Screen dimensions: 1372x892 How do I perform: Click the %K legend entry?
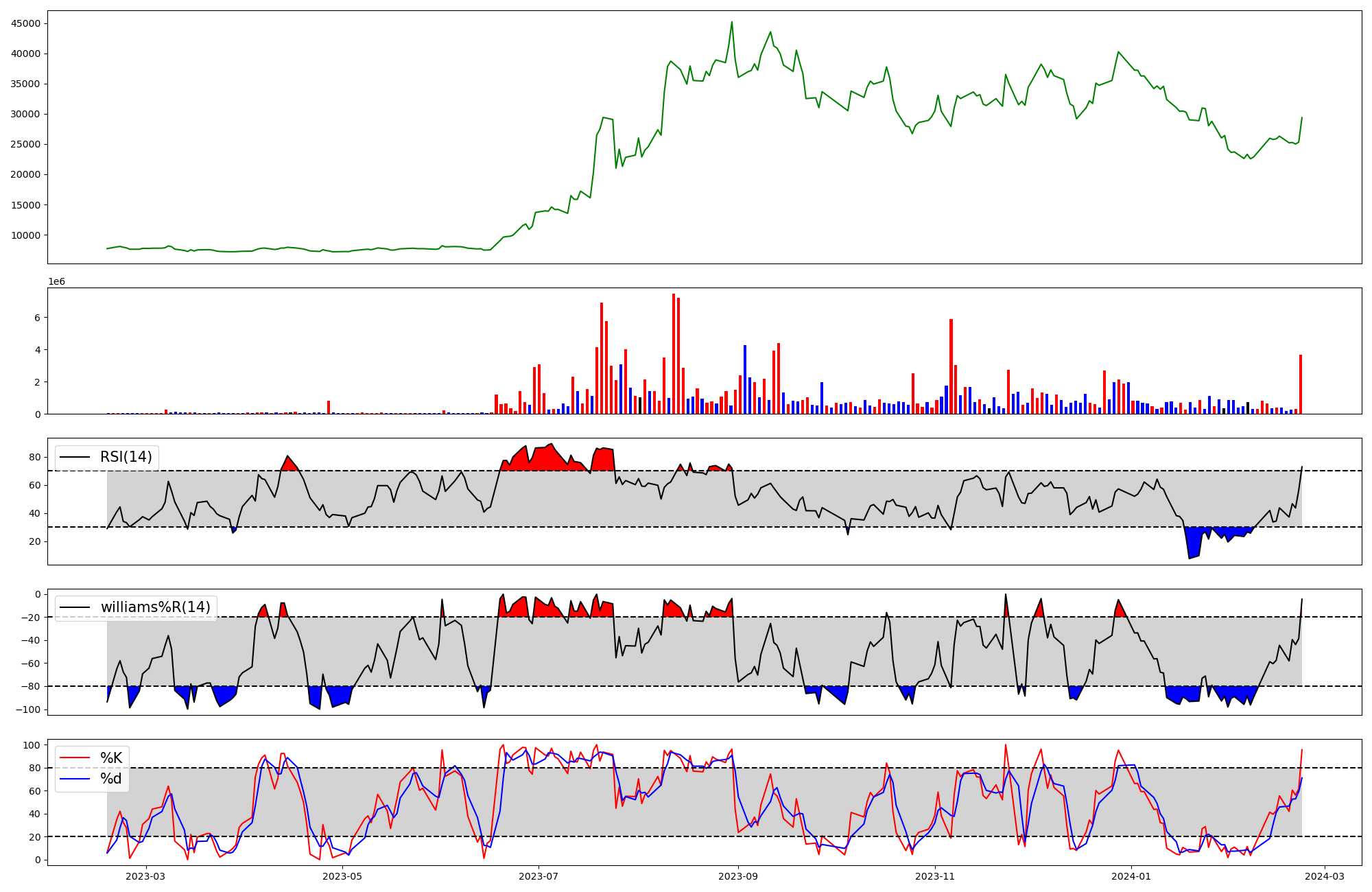pos(111,758)
